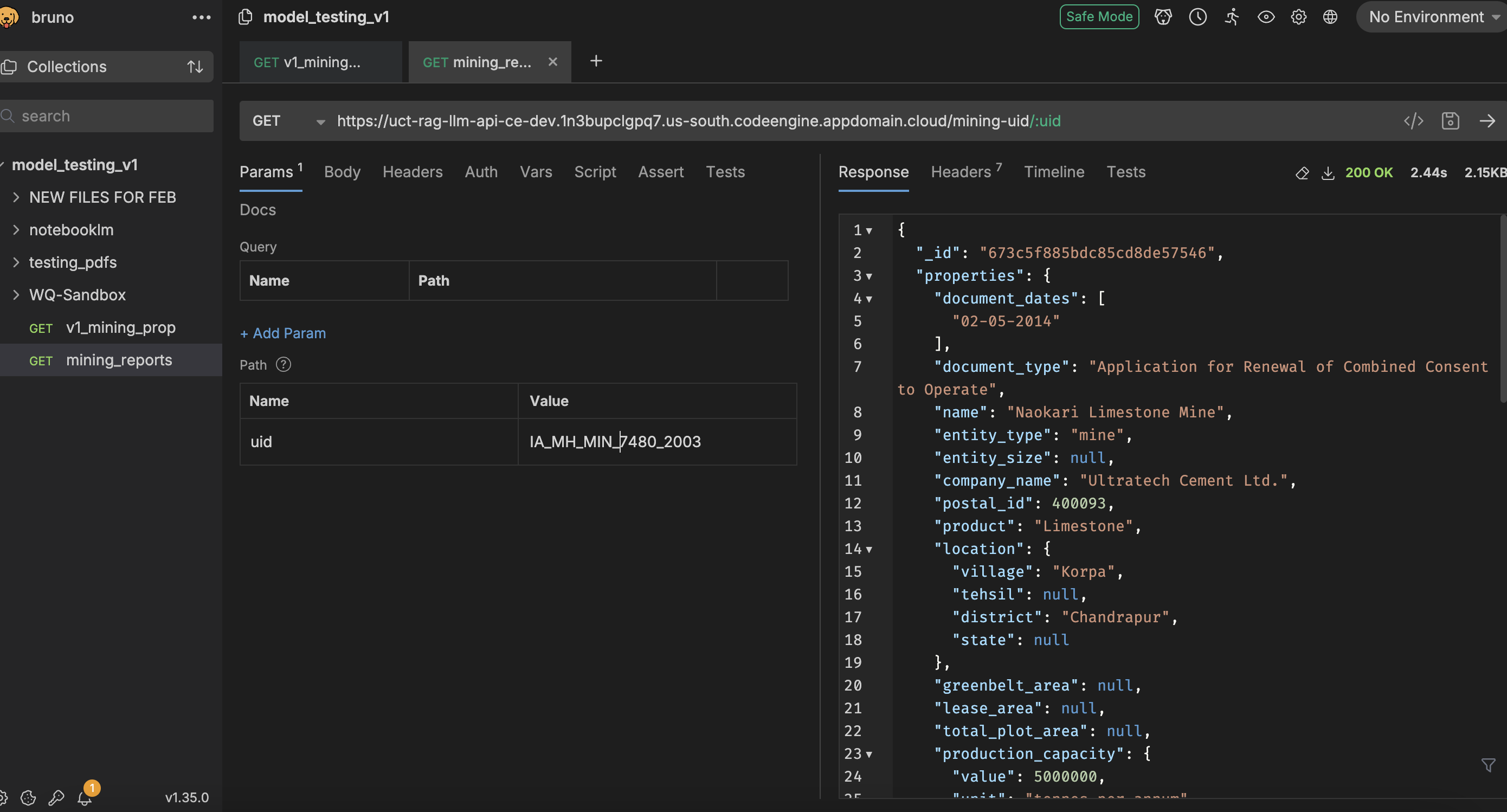Click the clear response eraser icon
Viewport: 1507px width, 812px height.
pyautogui.click(x=1302, y=173)
